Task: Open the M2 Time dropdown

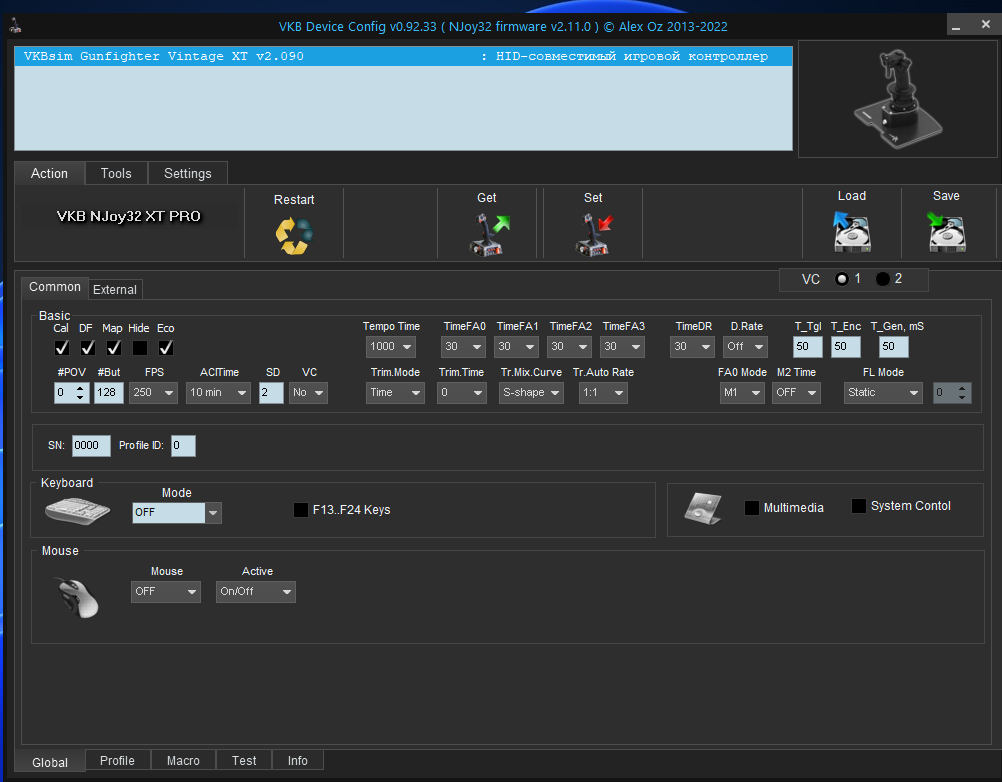Action: tap(796, 393)
